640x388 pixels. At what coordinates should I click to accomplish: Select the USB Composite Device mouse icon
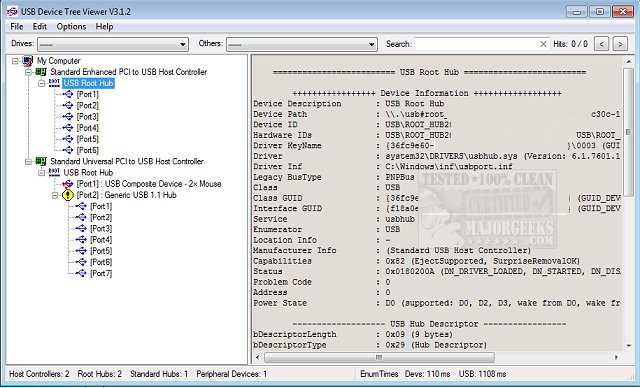[x=68, y=184]
